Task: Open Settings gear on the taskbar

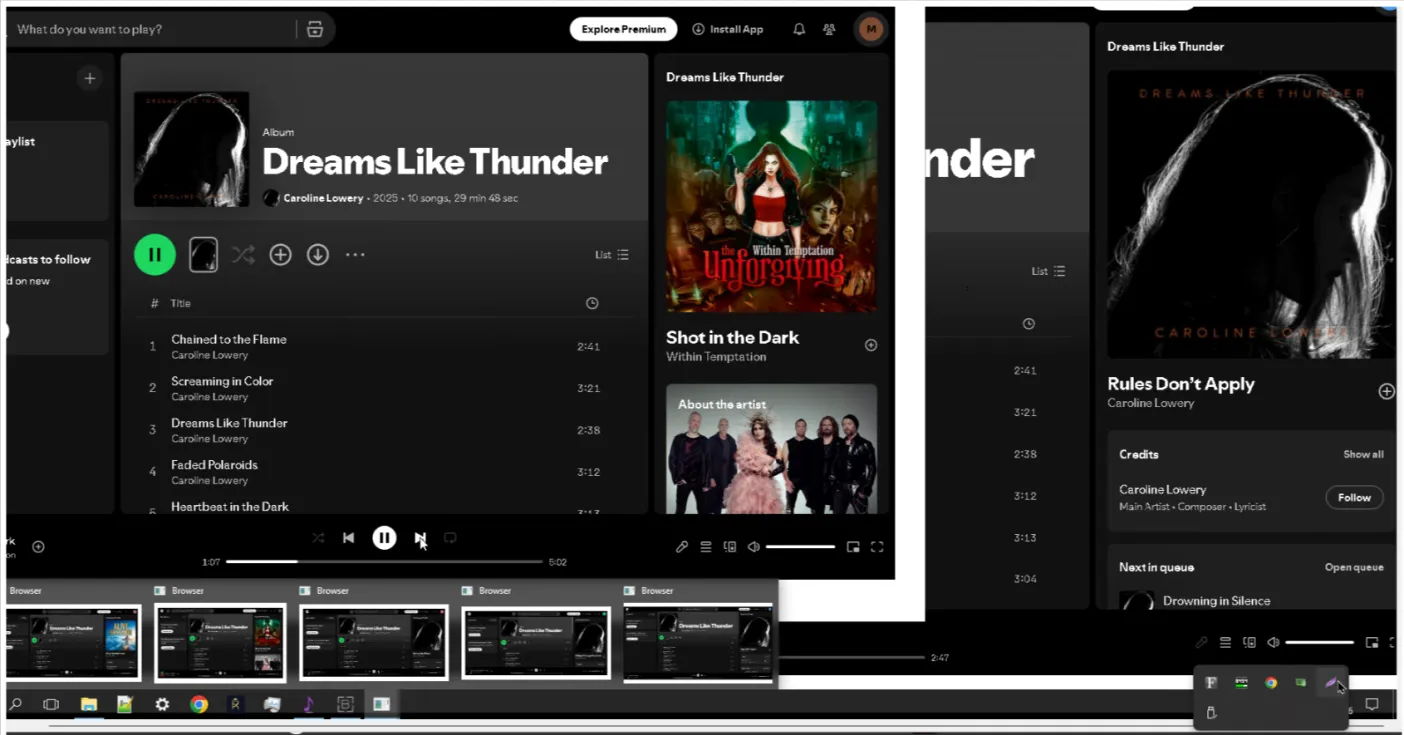Action: click(162, 704)
